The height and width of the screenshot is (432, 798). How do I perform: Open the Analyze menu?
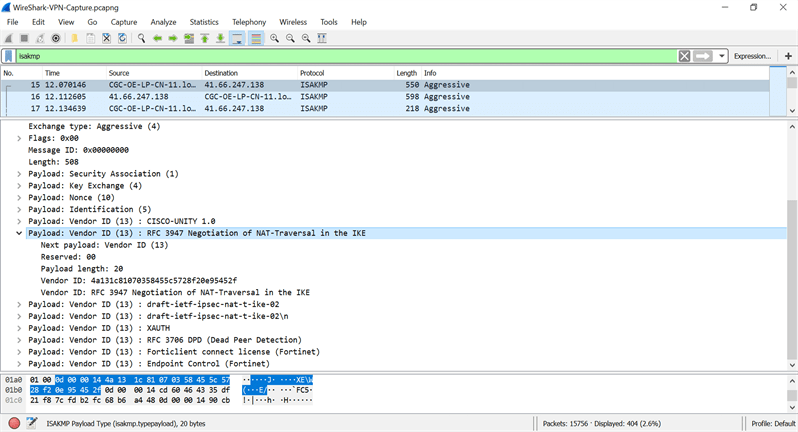pos(163,22)
